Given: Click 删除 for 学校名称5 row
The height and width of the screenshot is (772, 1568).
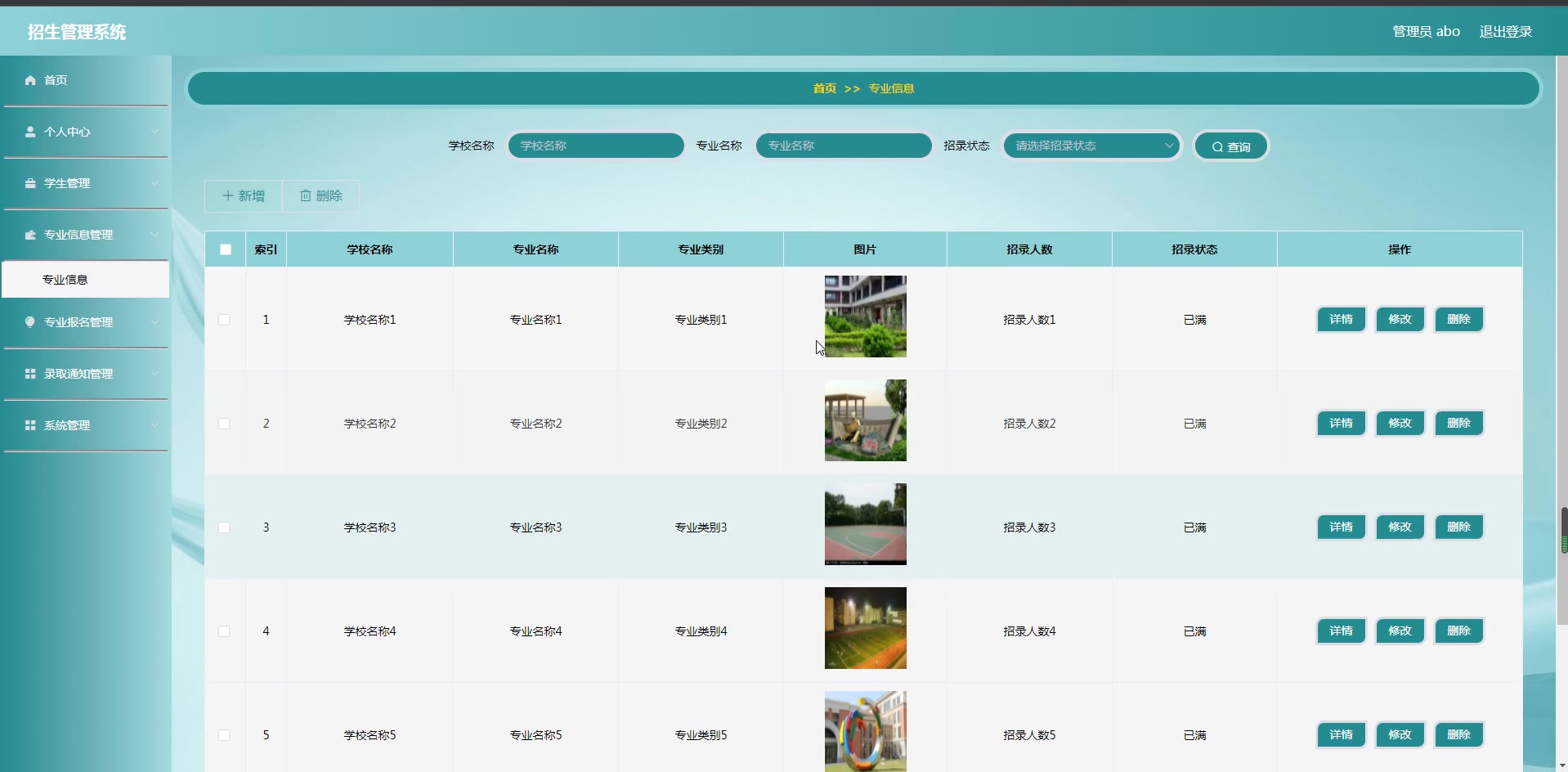Looking at the screenshot, I should pyautogui.click(x=1458, y=735).
